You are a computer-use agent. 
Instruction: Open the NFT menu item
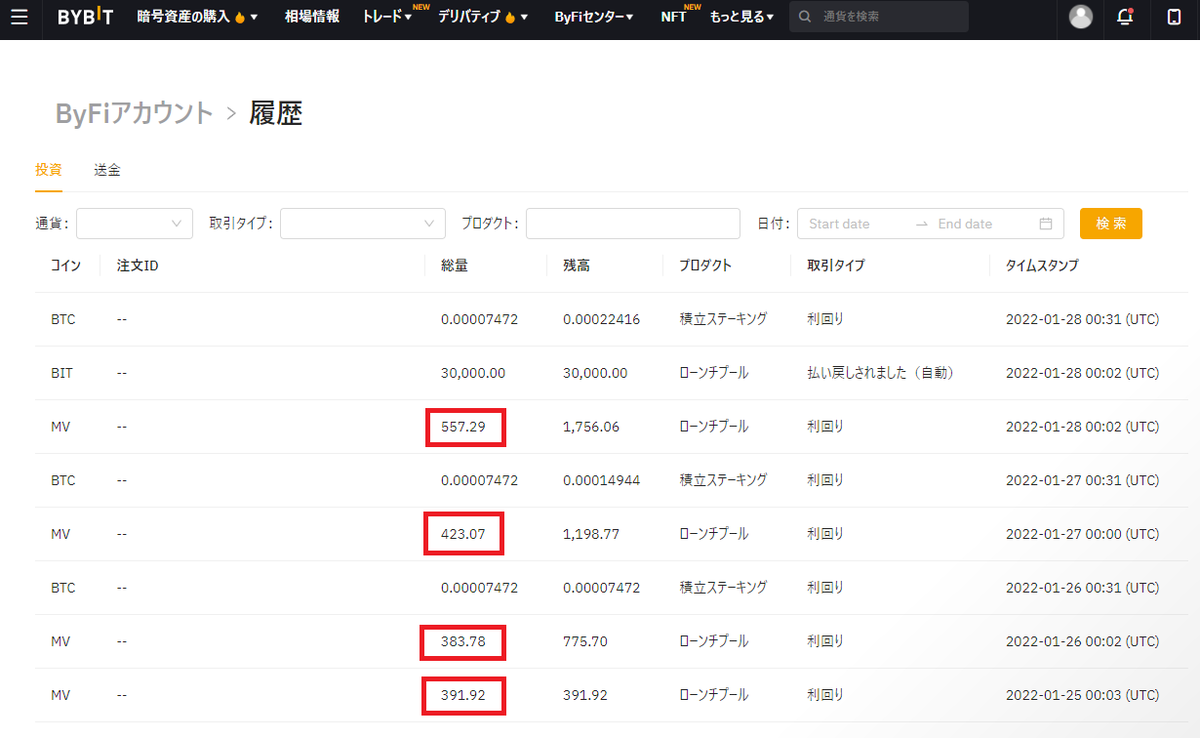click(x=674, y=17)
